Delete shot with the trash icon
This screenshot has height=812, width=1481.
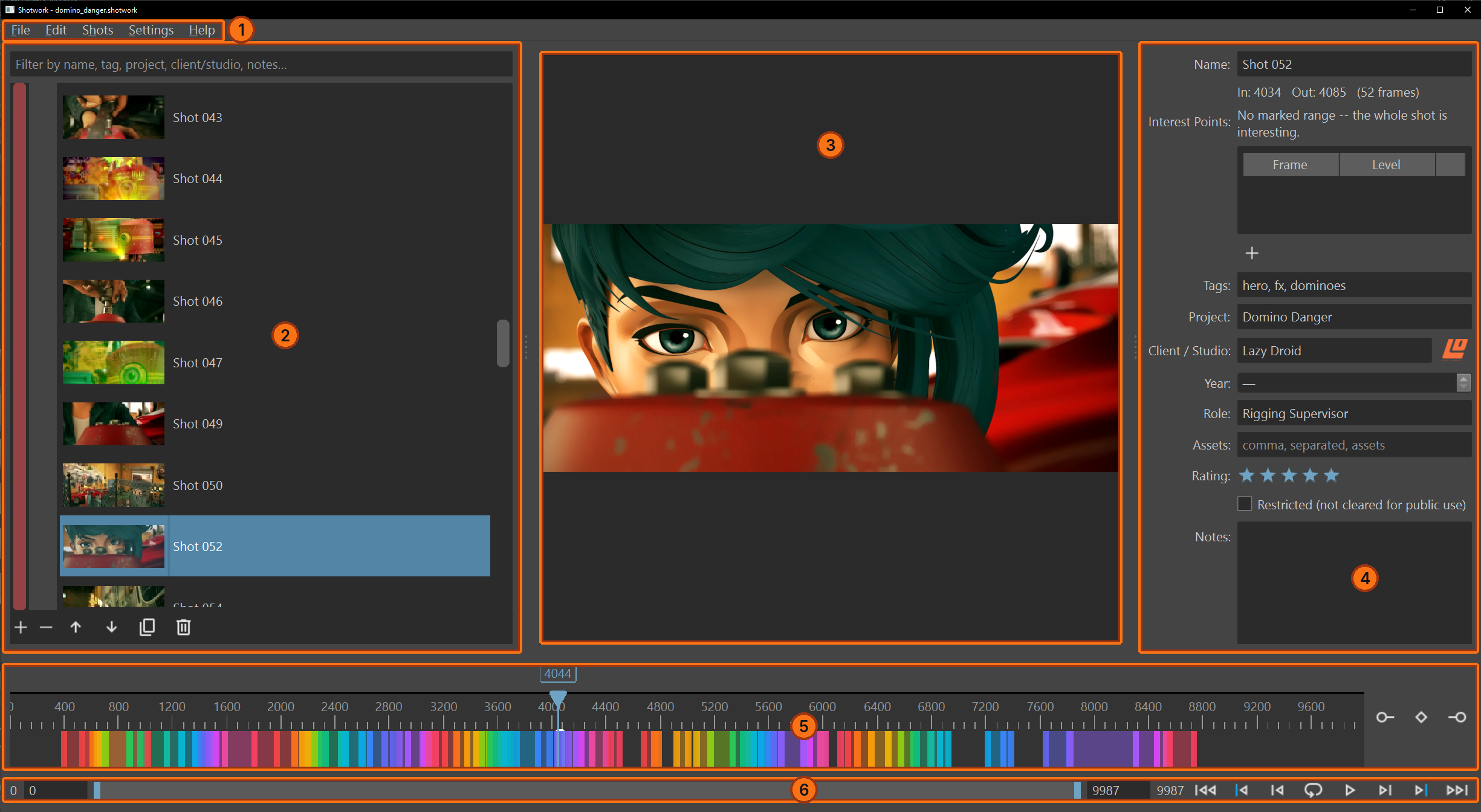pos(183,627)
